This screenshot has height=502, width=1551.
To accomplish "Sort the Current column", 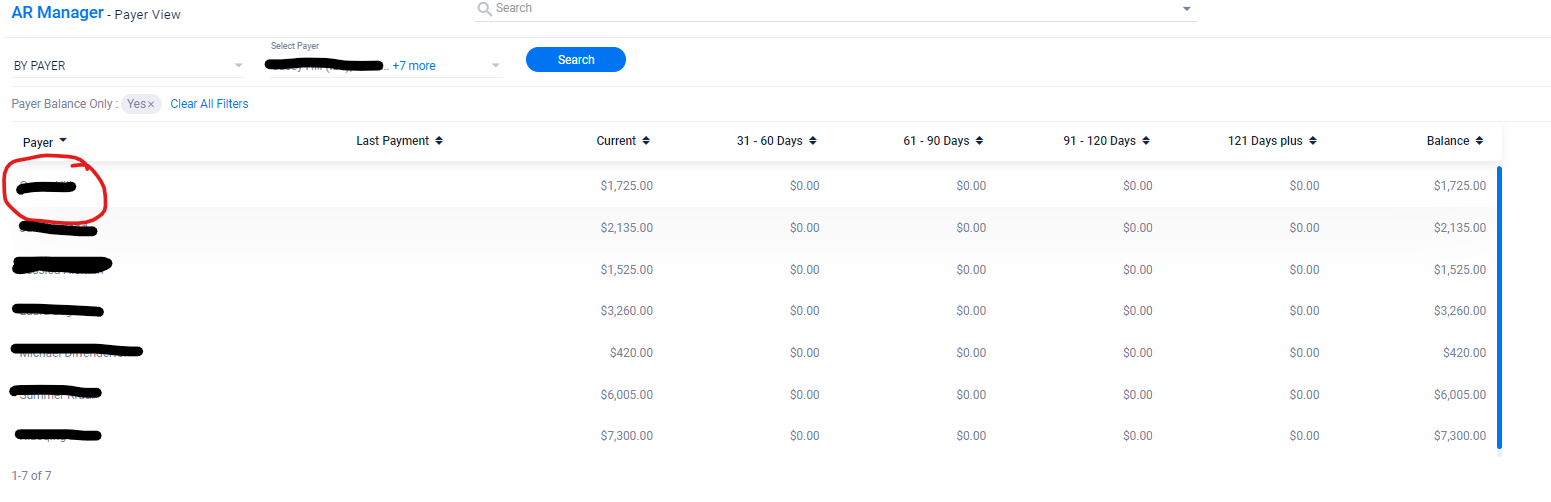I will coord(646,141).
